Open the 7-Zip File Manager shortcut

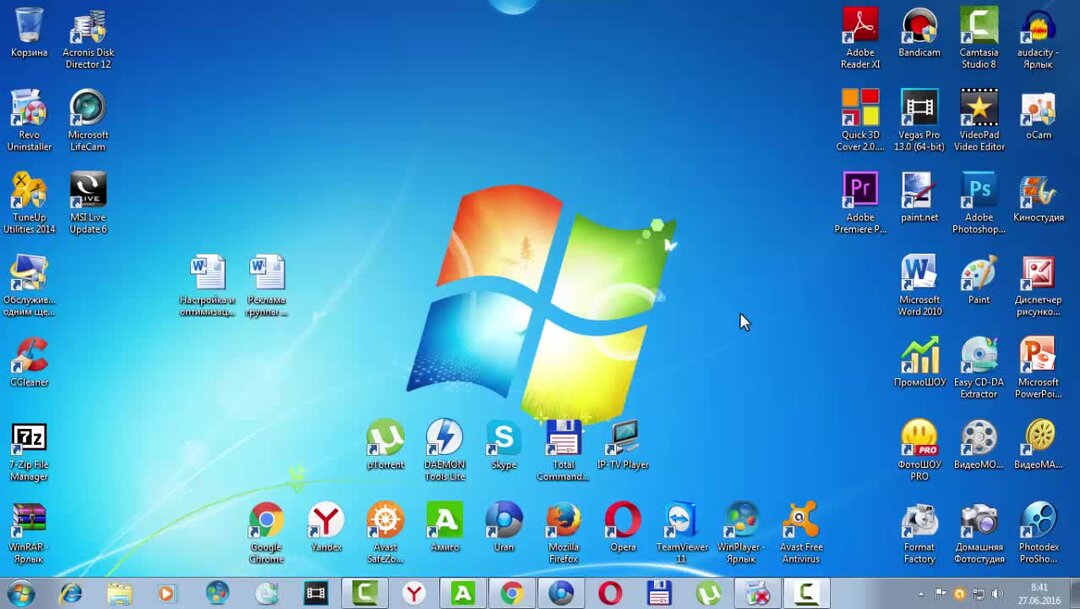(x=29, y=439)
